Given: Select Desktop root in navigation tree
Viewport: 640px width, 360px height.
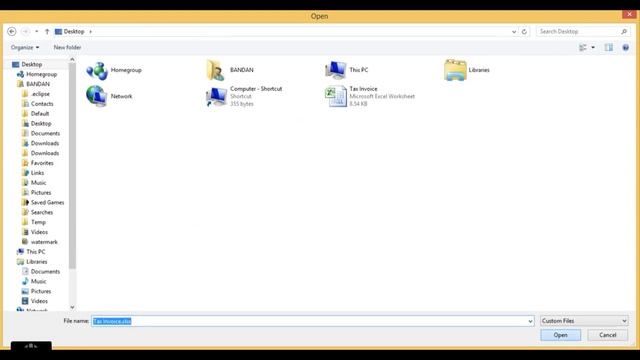Looking at the screenshot, I should 32,64.
